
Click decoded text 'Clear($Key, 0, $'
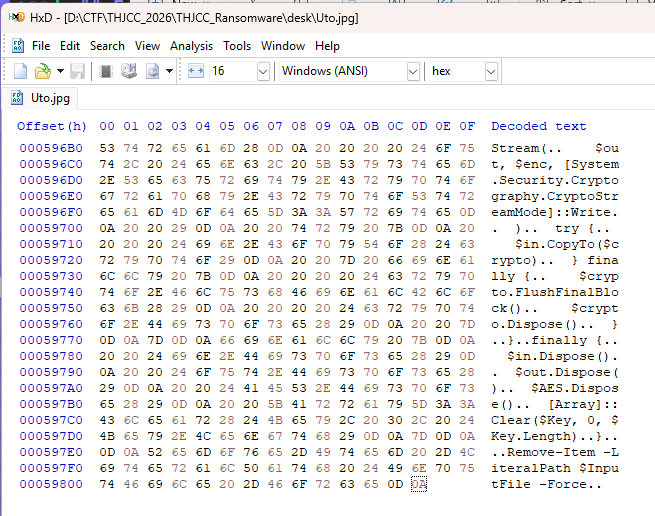click(x=555, y=420)
